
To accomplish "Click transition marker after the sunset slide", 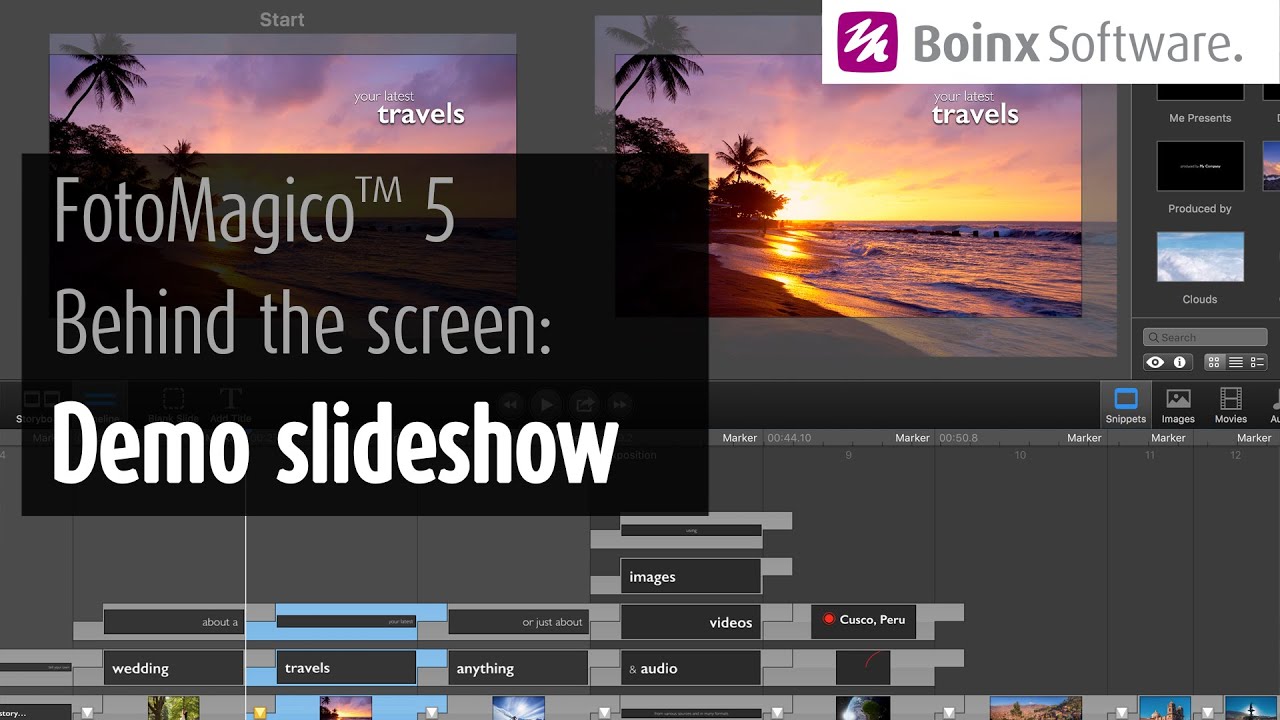I will point(432,713).
